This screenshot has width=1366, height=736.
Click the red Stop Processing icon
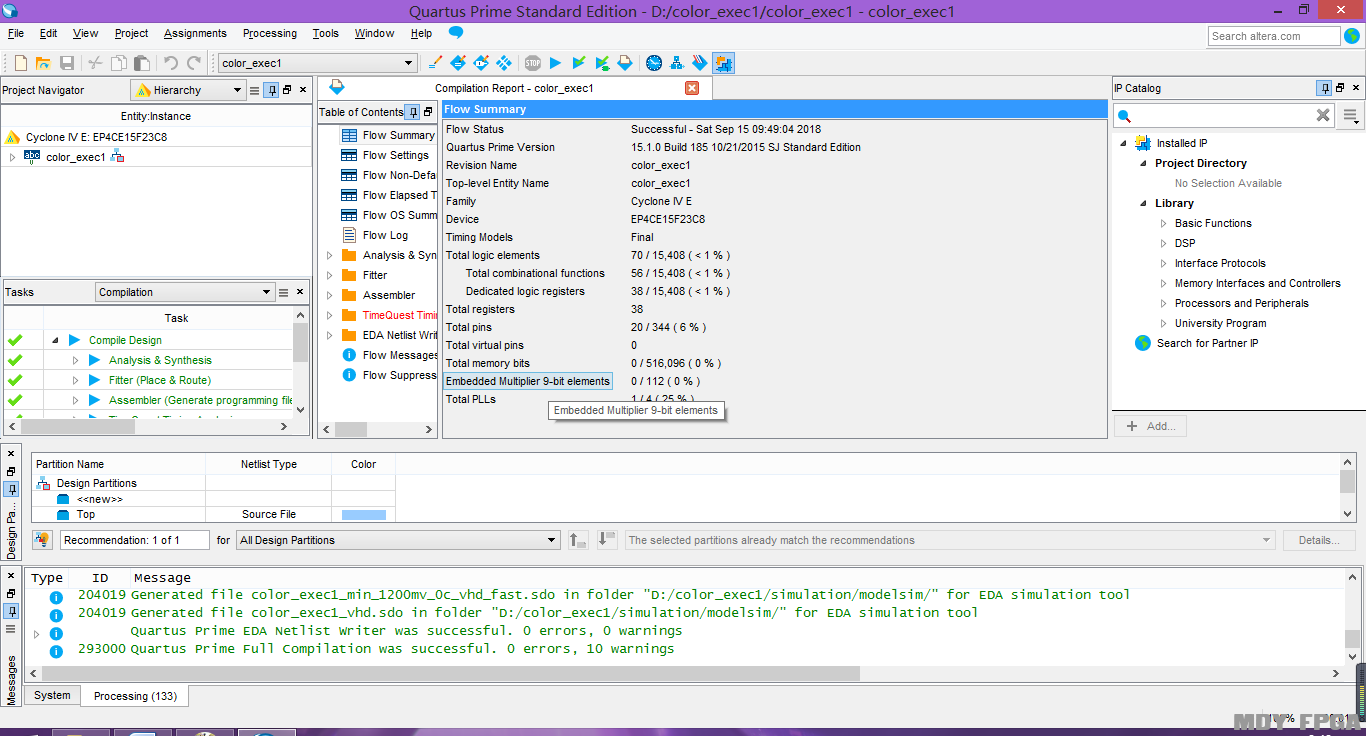point(532,63)
